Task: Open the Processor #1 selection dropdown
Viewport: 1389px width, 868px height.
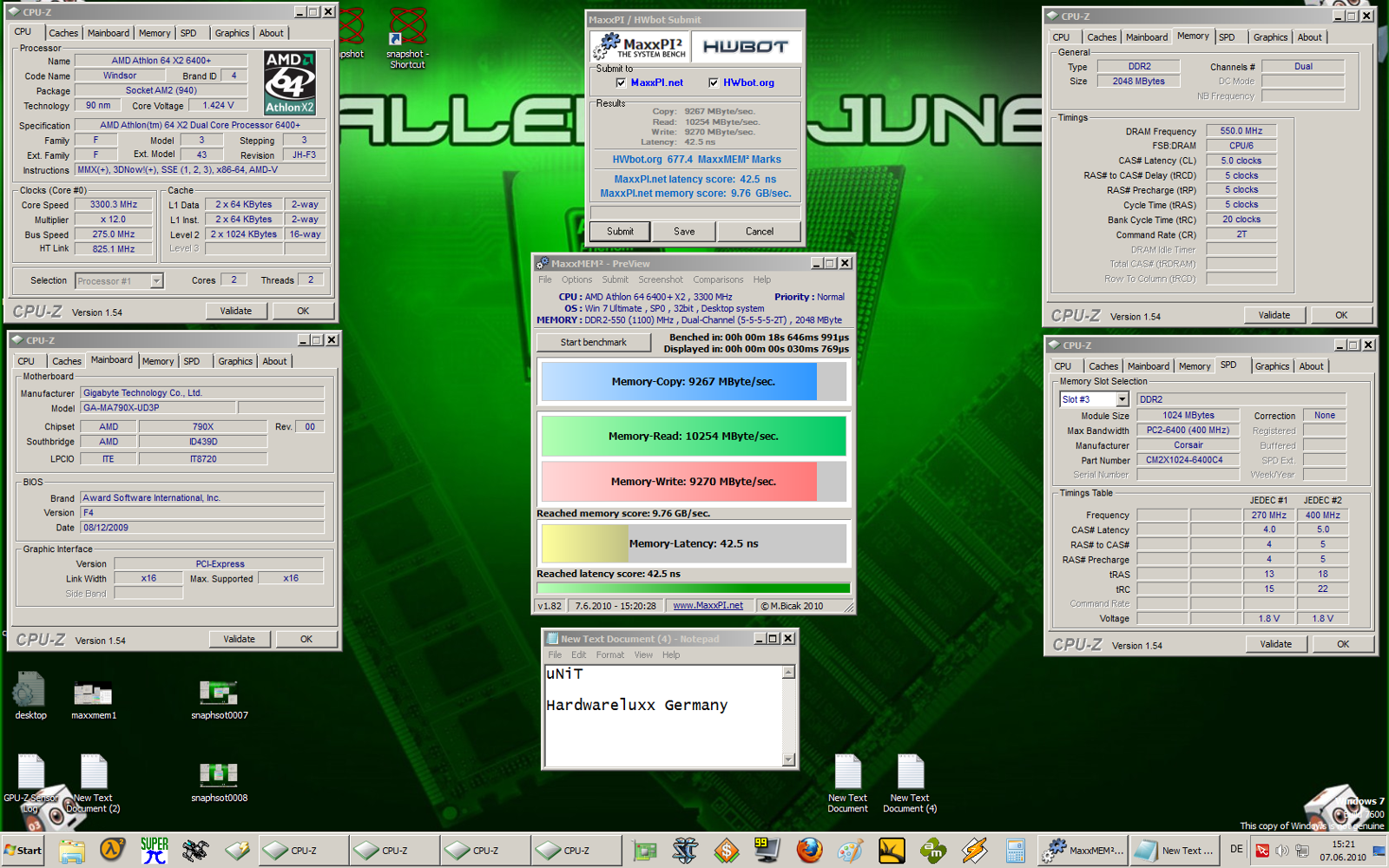Action: pos(156,280)
